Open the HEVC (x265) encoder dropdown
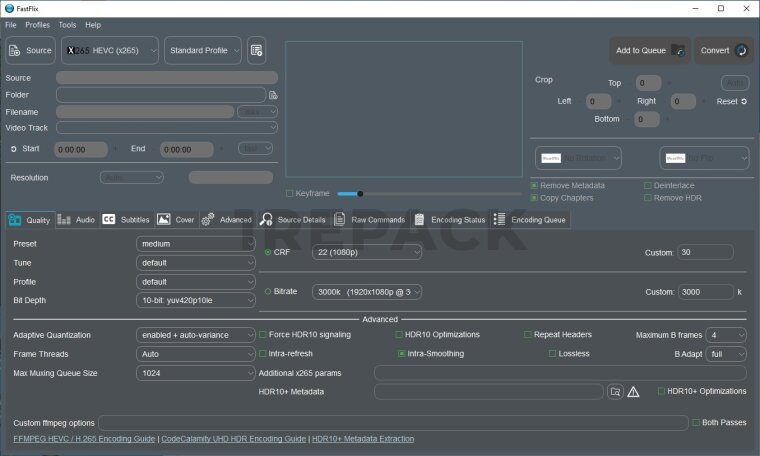Image resolution: width=760 pixels, height=456 pixels. point(110,50)
